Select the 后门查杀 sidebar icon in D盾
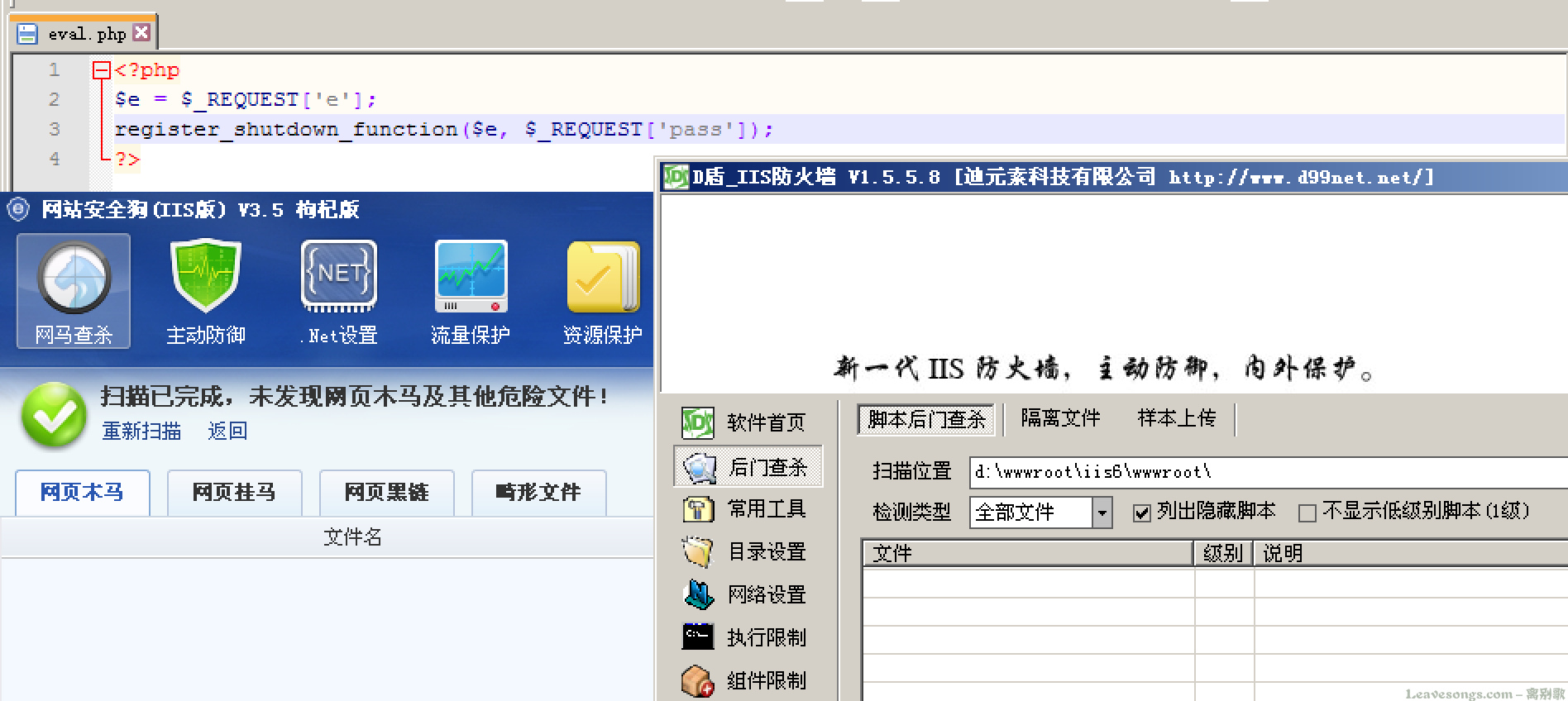The width and height of the screenshot is (1568, 701). click(x=698, y=467)
